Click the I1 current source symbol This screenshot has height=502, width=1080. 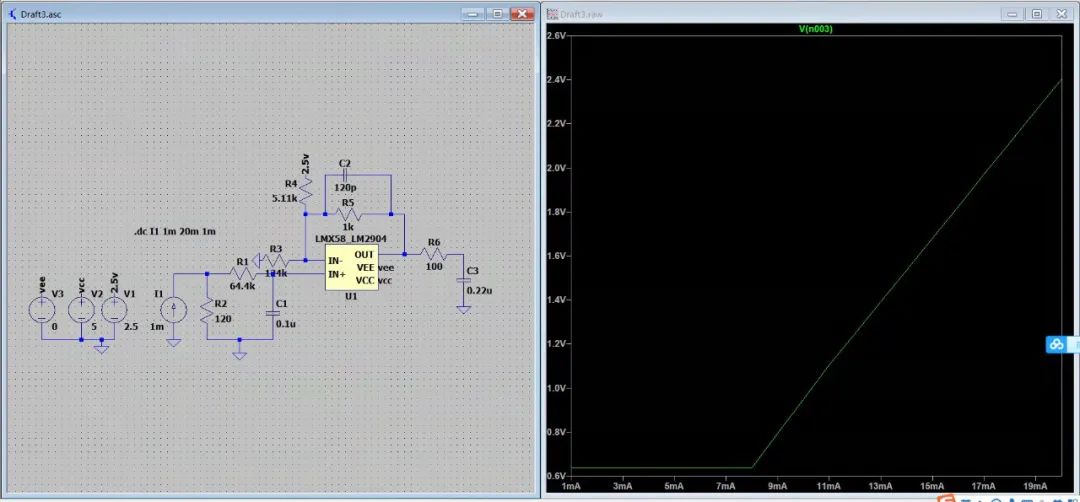173,310
